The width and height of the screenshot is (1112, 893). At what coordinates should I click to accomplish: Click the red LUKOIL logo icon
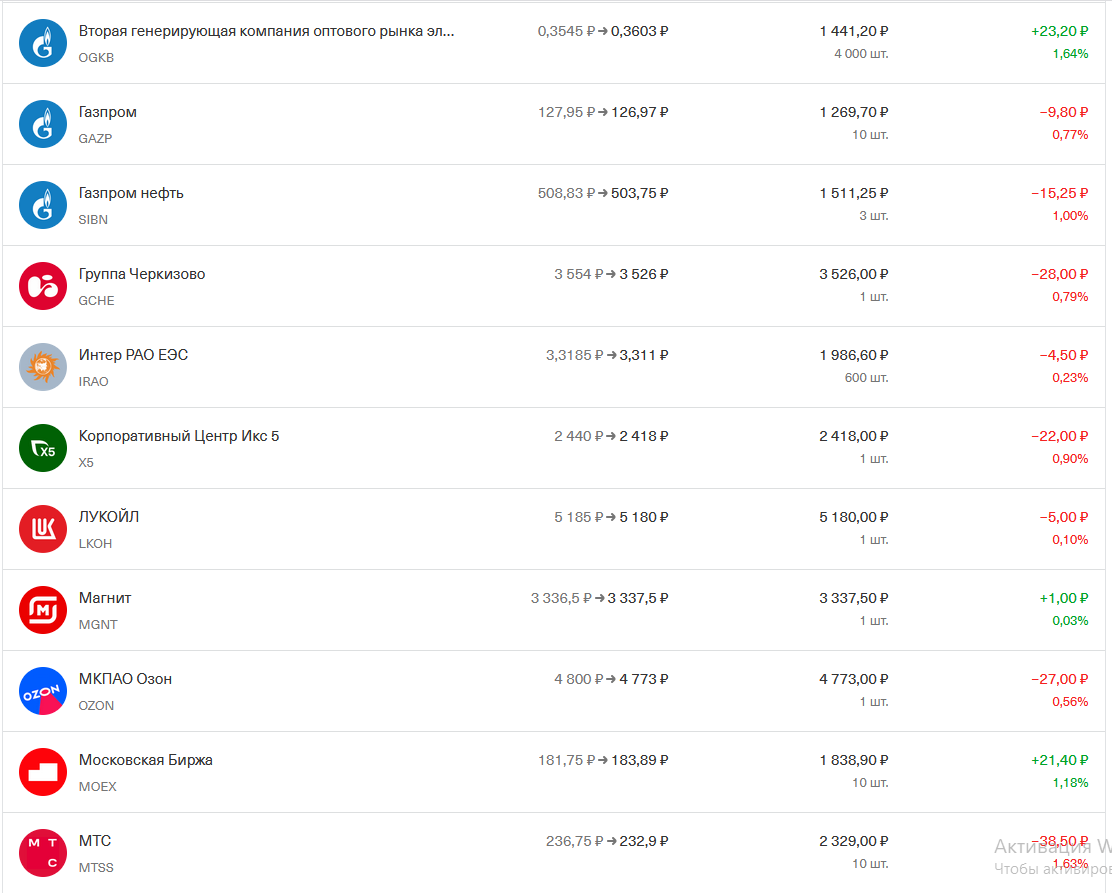click(43, 530)
